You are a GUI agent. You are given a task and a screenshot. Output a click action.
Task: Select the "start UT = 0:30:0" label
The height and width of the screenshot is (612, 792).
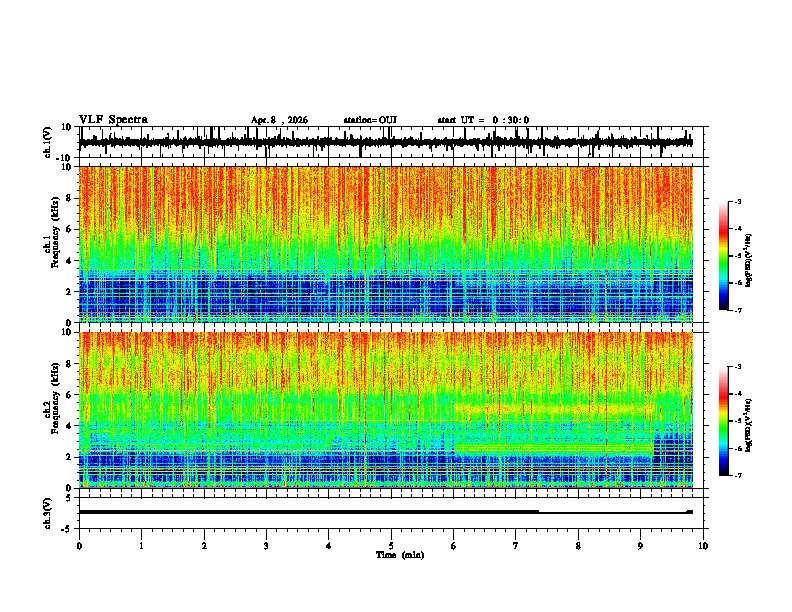483,120
